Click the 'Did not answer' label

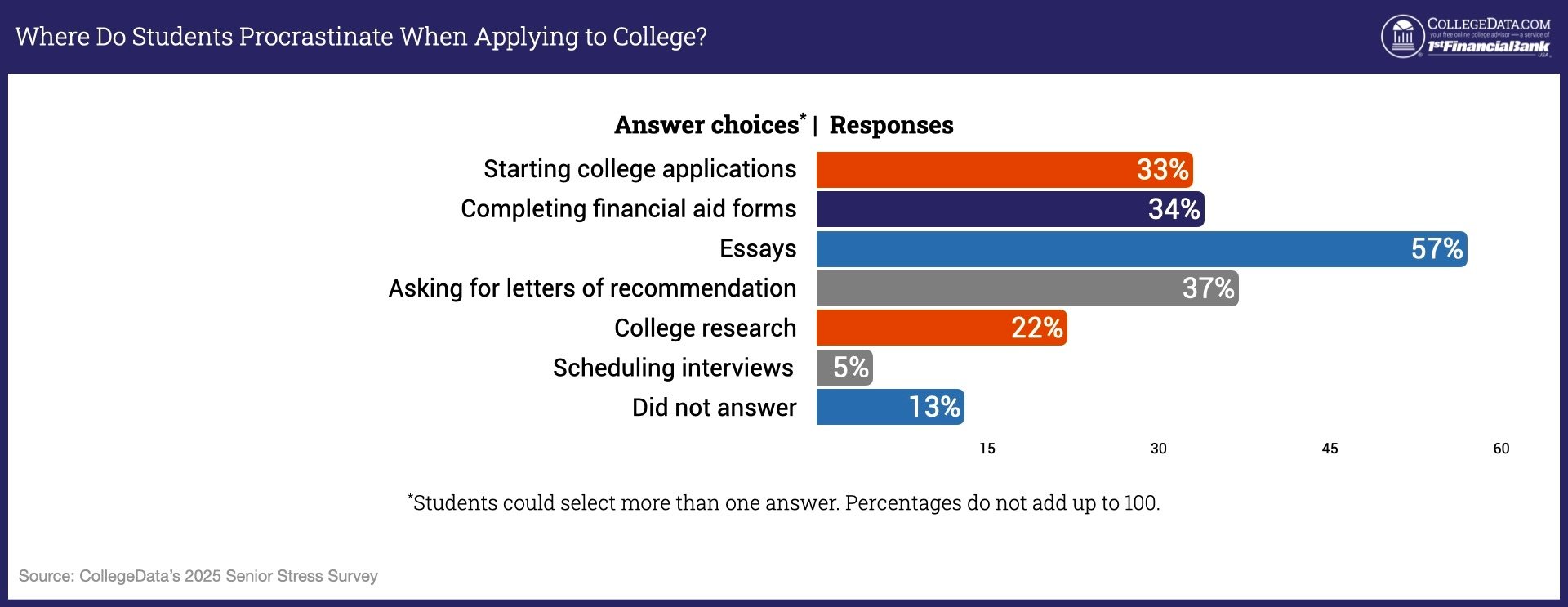pos(714,407)
